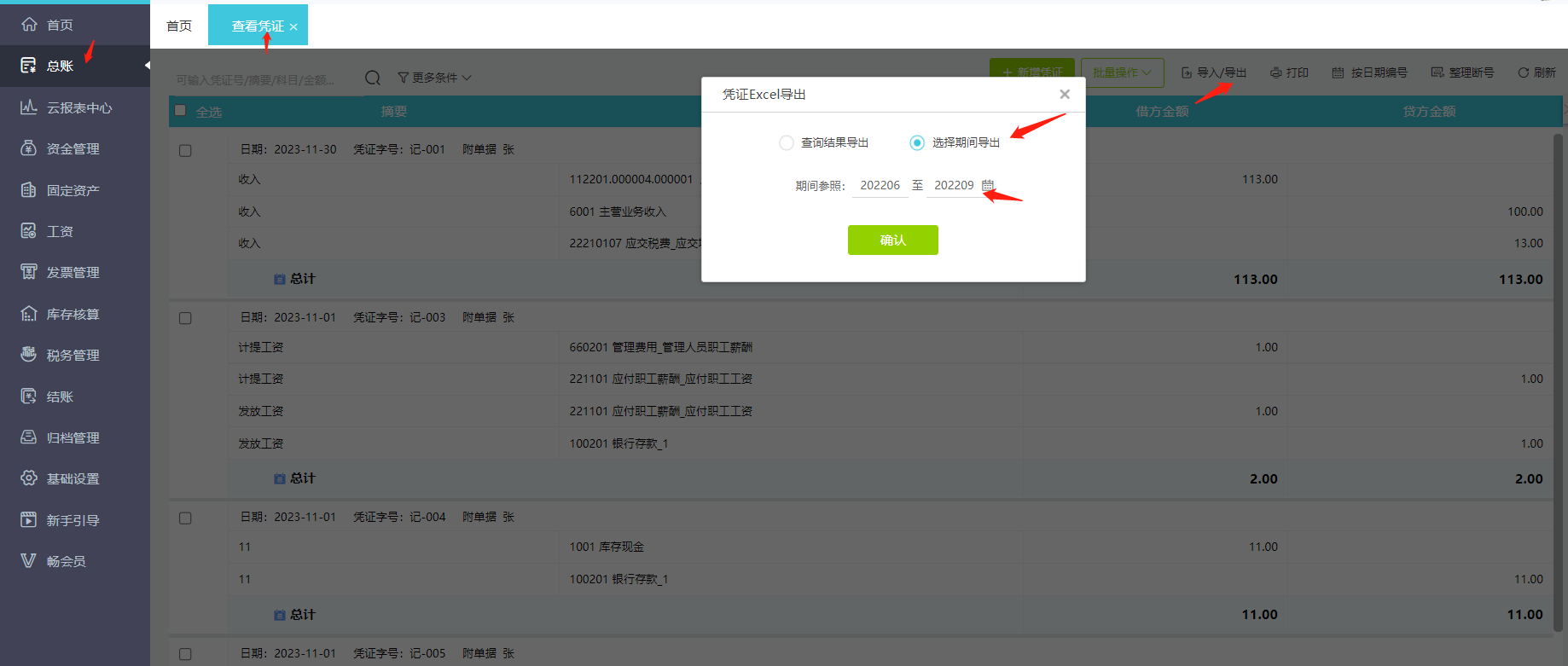
Task: Click the 打印 printer icon
Action: (1276, 72)
